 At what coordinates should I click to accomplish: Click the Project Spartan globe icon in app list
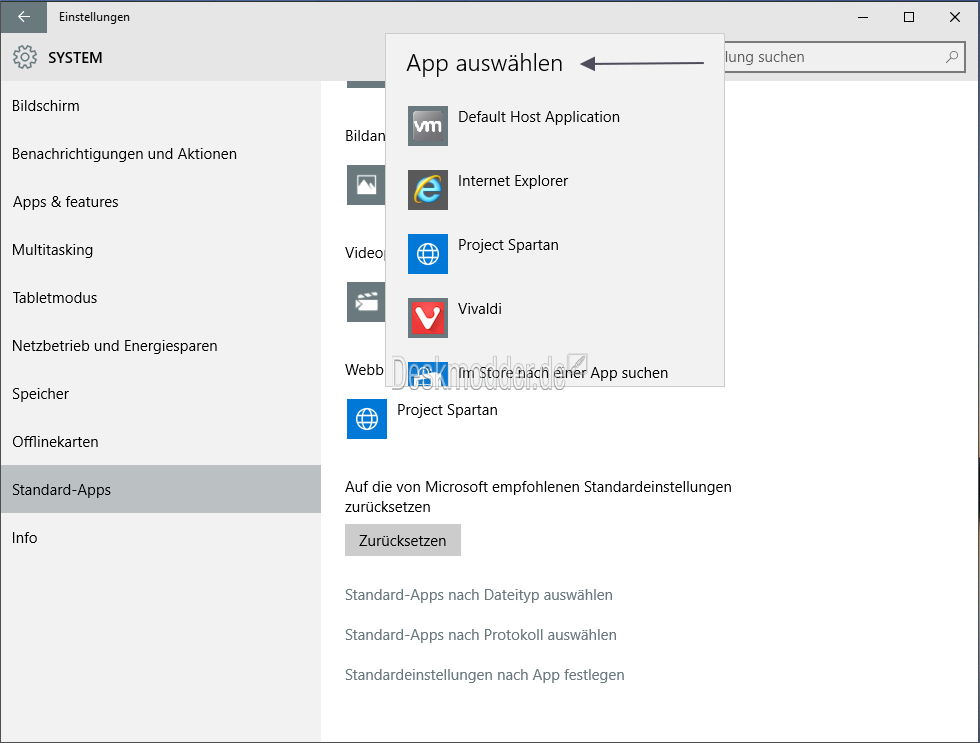click(428, 254)
